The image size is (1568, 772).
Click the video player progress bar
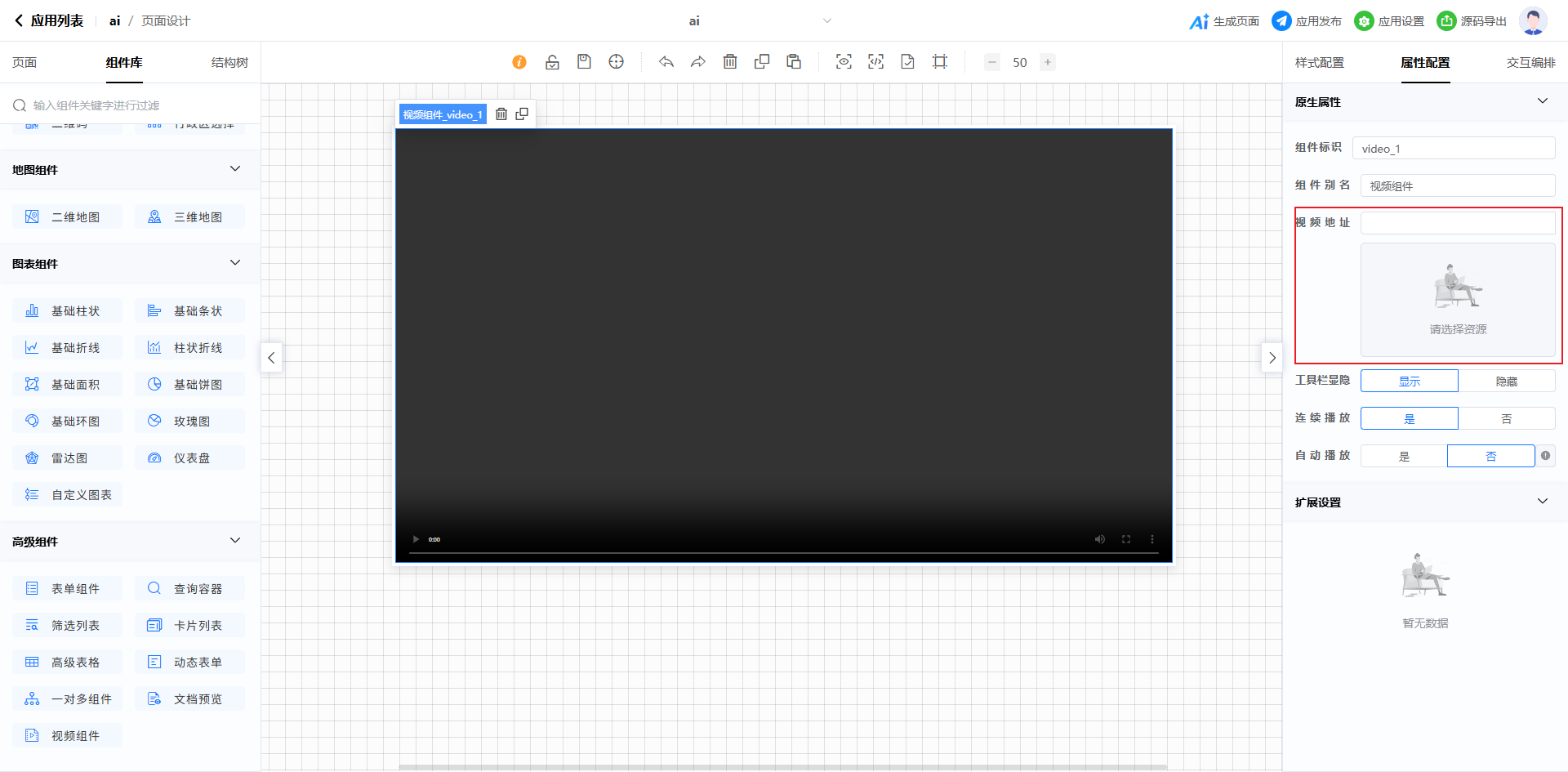pyautogui.click(x=783, y=554)
